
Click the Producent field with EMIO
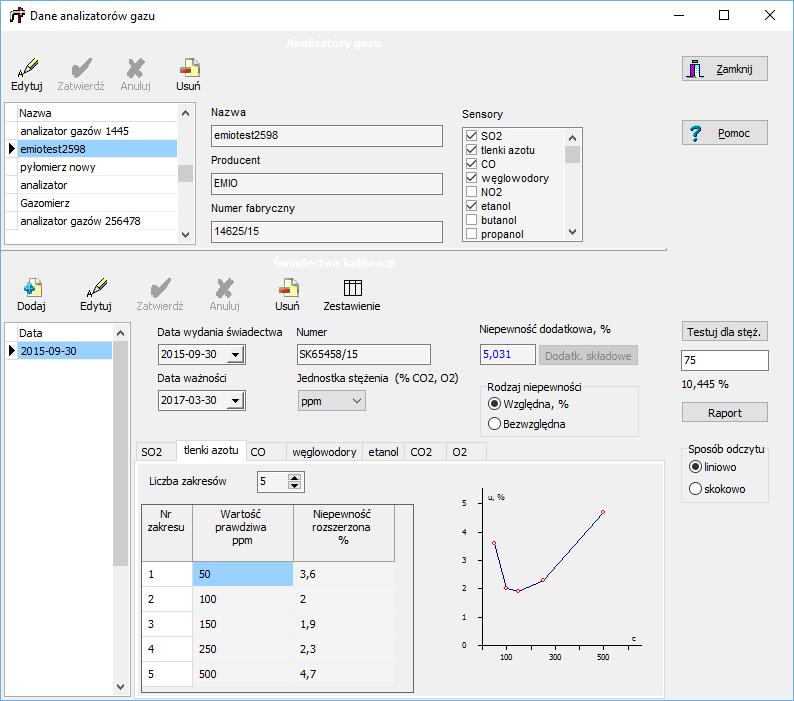click(327, 184)
